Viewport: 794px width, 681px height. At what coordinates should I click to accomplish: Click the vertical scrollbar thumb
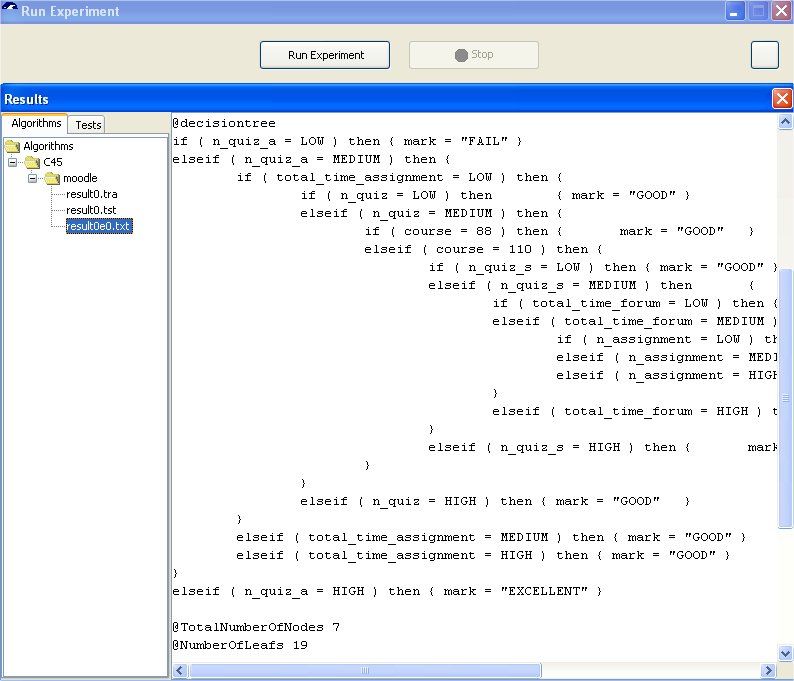click(x=785, y=398)
